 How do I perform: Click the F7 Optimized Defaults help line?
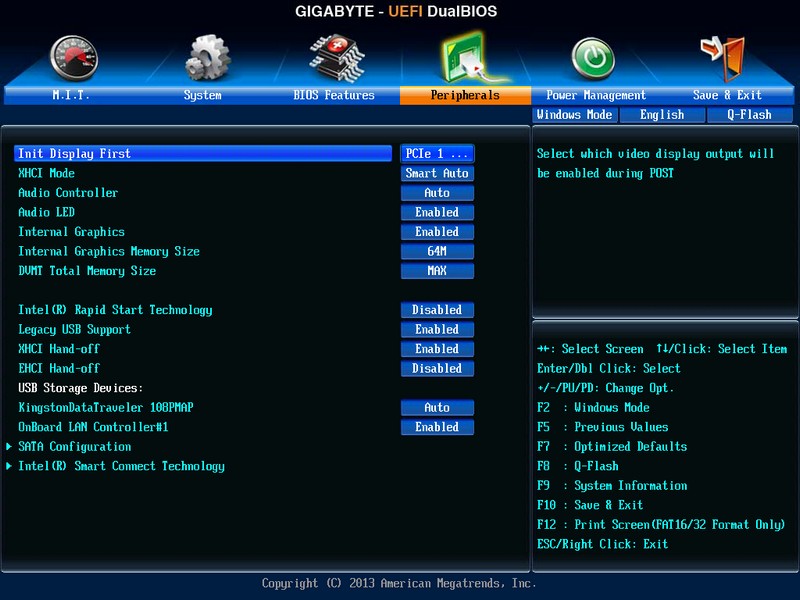pos(612,446)
